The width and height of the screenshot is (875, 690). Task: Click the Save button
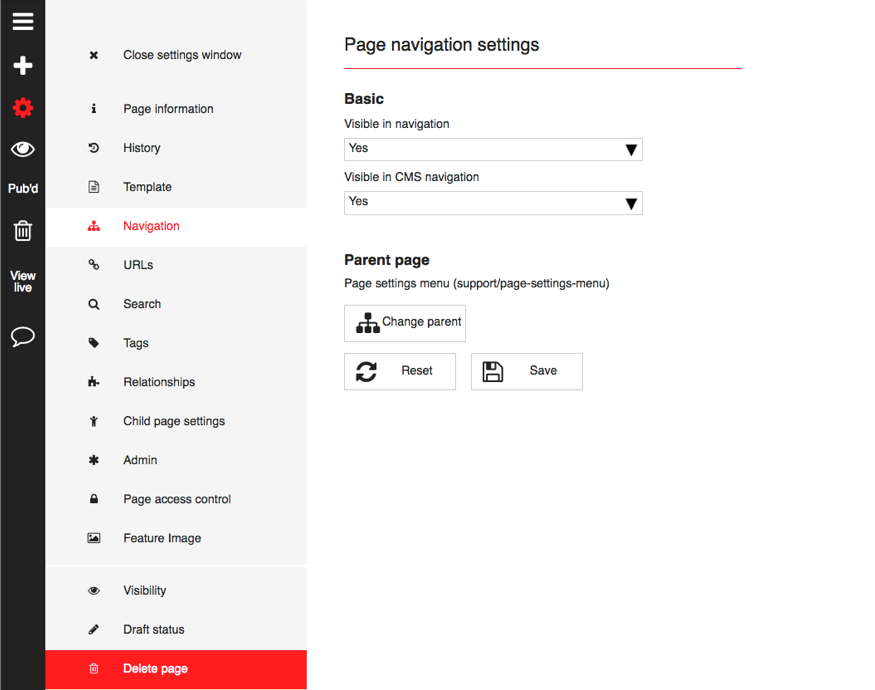point(527,371)
